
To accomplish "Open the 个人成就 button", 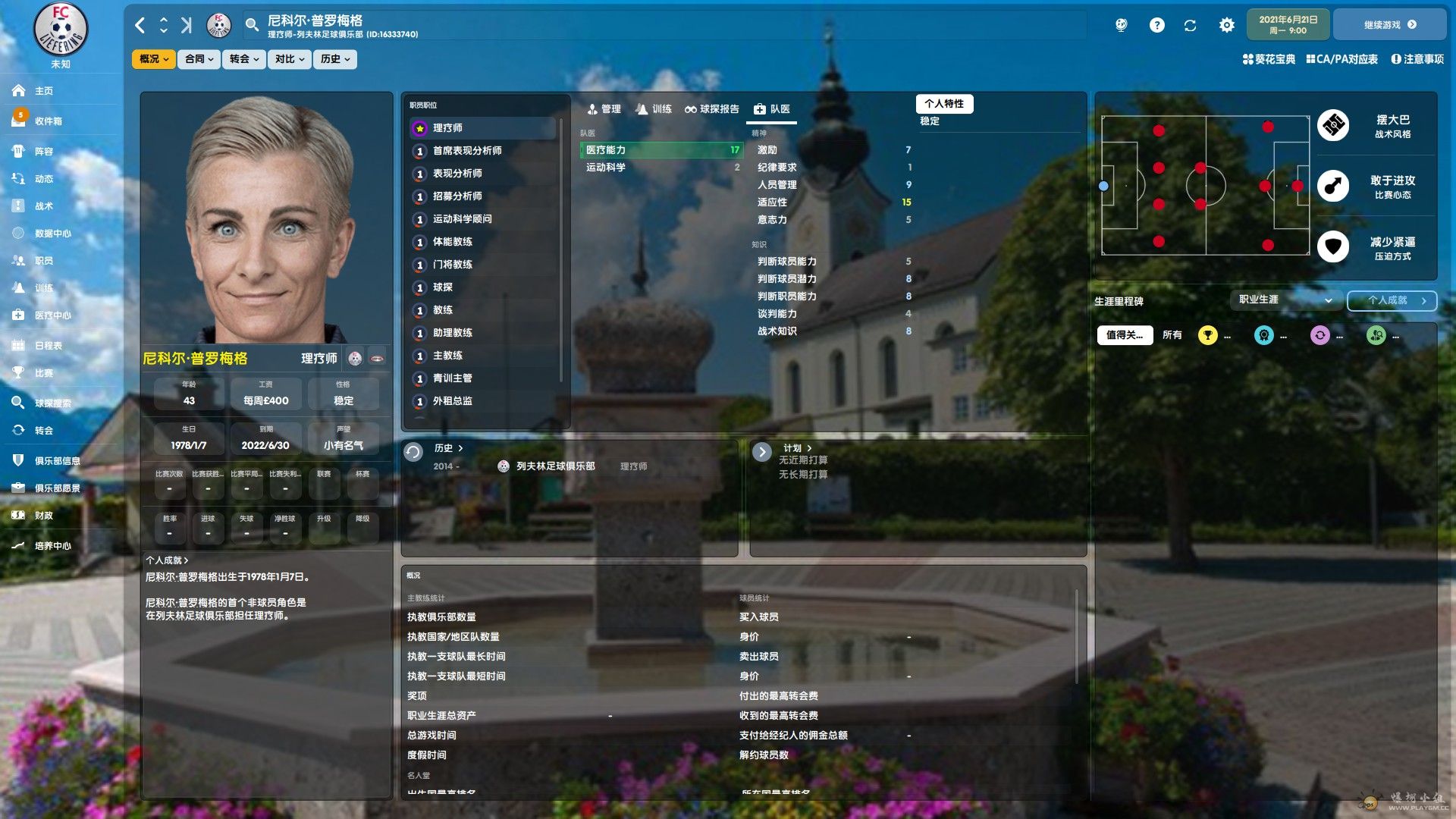I will click(x=1392, y=300).
